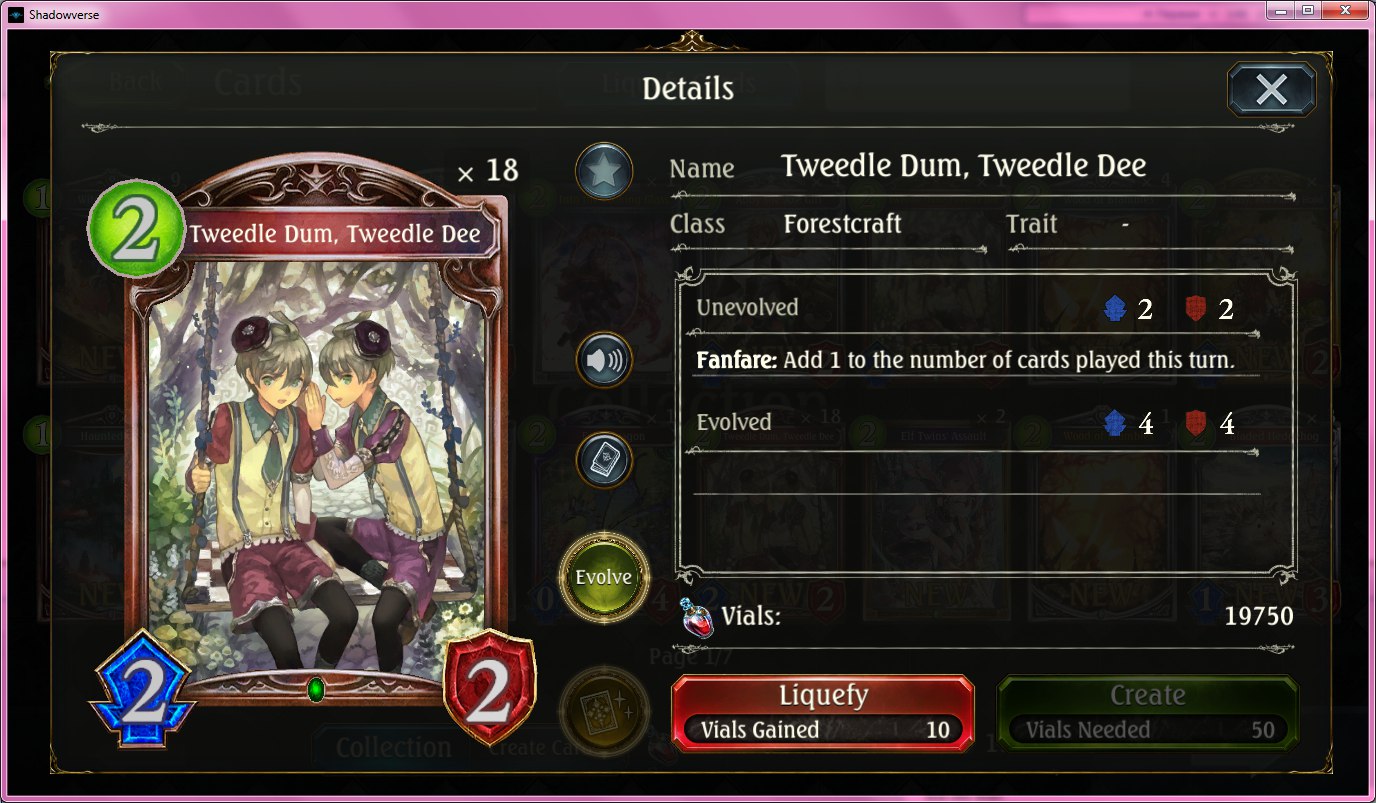Screen dimensions: 1376x803
Task: Click the green cost 2 orb
Action: tap(136, 229)
